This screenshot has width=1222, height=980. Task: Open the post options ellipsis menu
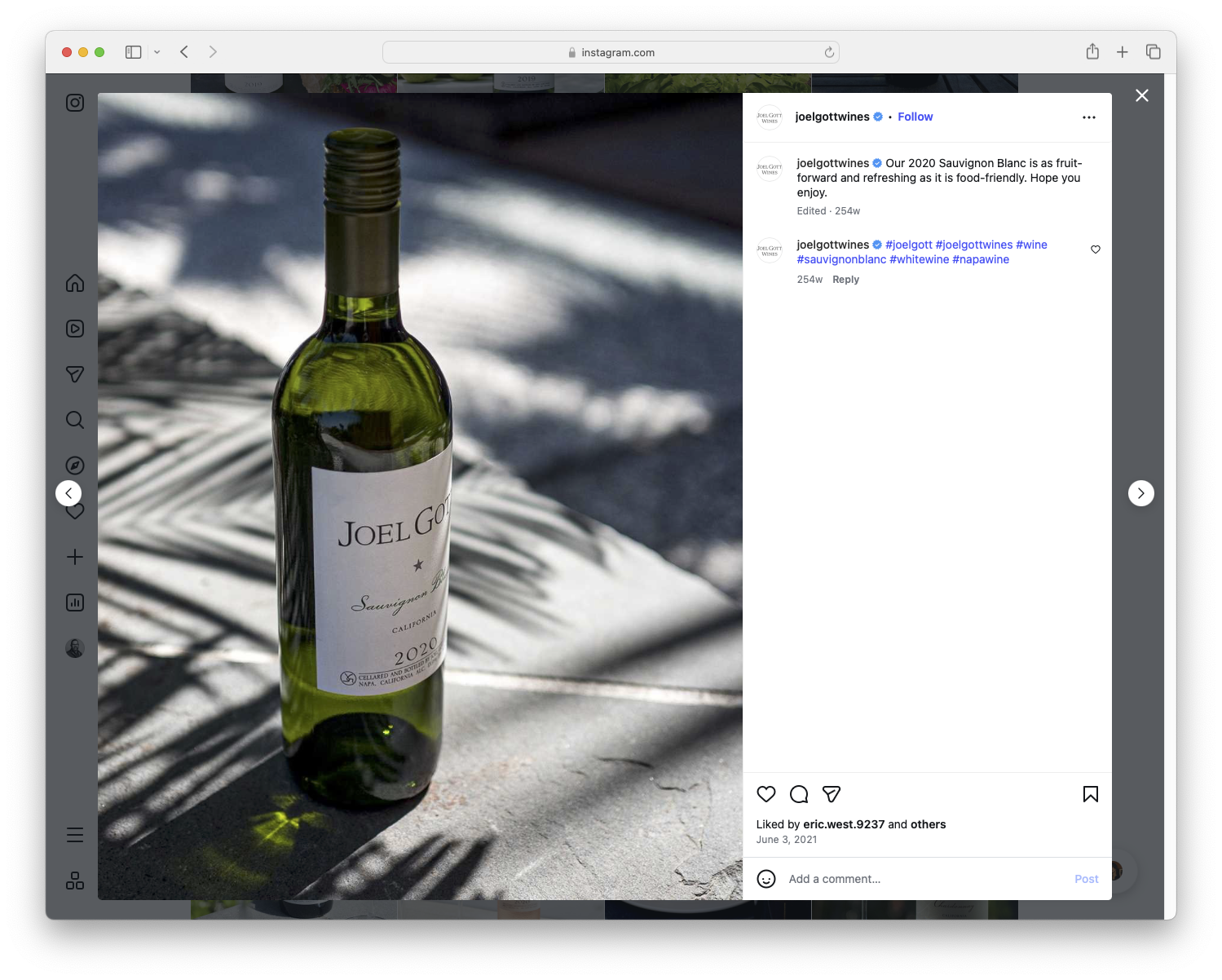[x=1089, y=117]
